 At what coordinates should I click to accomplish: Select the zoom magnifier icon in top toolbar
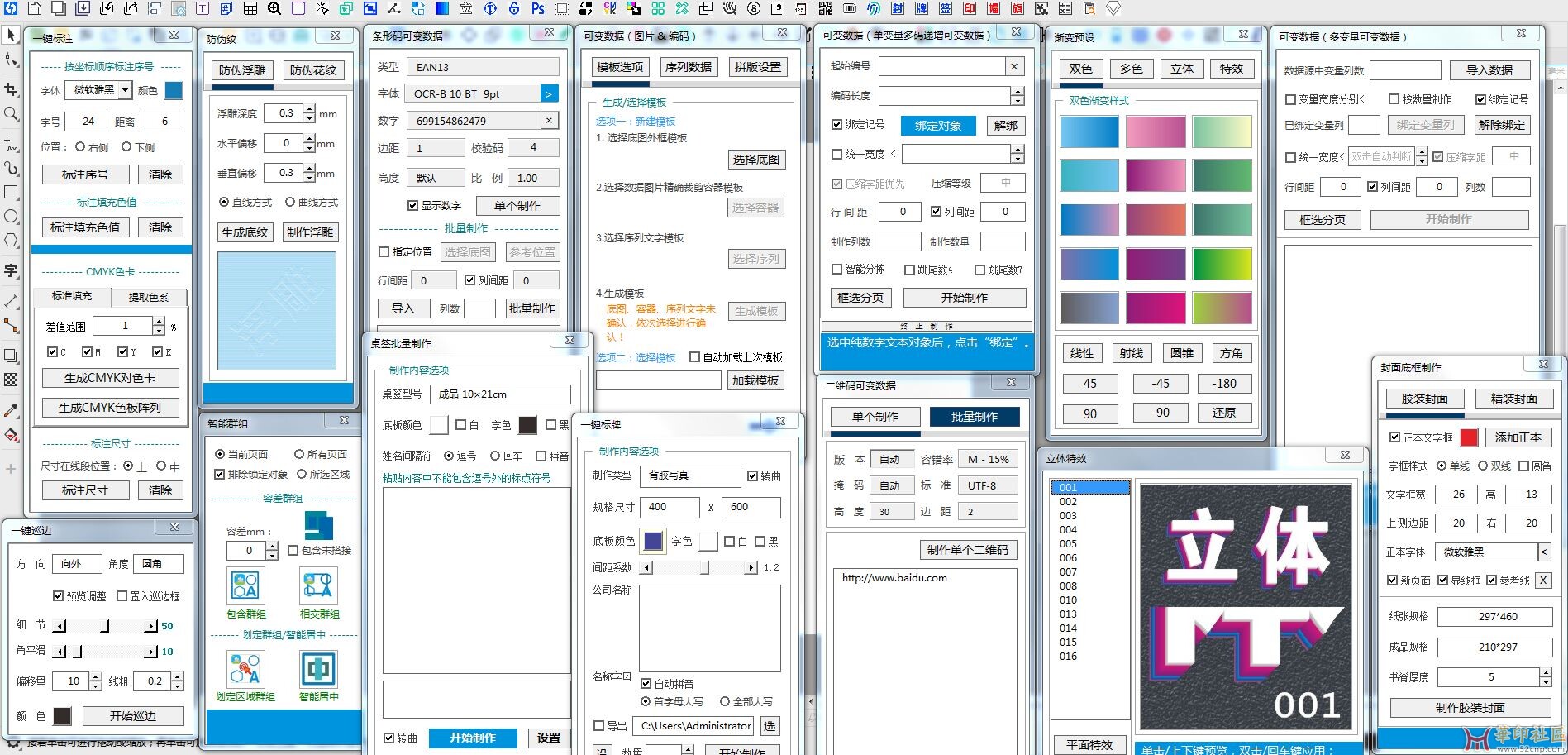click(274, 8)
